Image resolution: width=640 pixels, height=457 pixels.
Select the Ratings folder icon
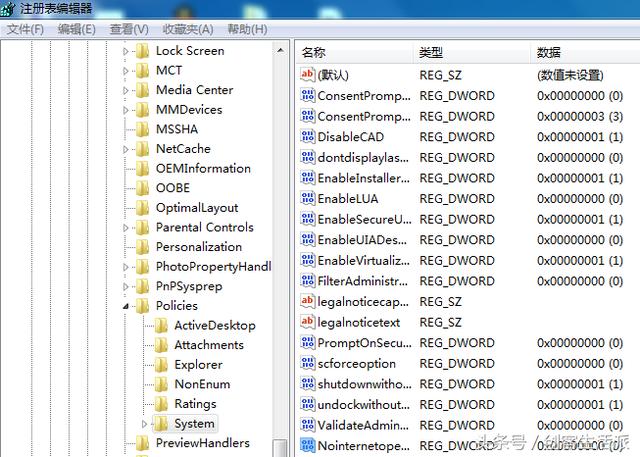click(x=161, y=404)
